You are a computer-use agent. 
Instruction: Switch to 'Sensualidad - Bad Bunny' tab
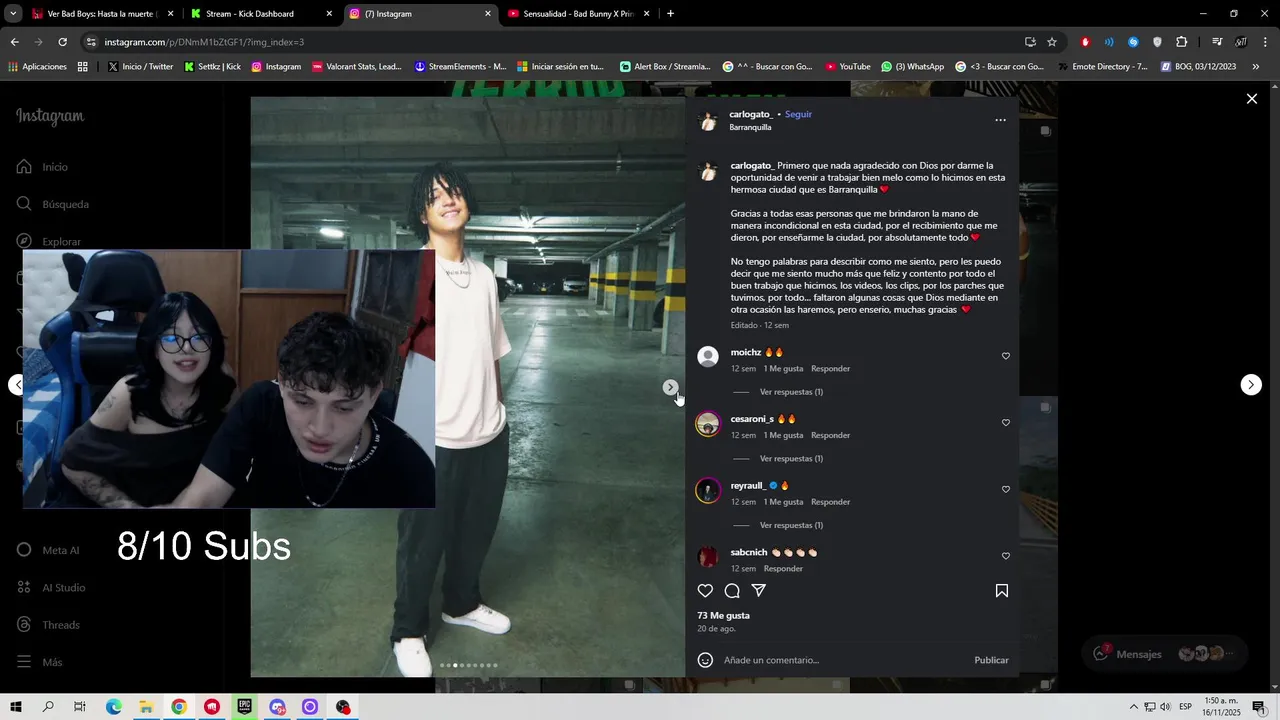579,14
